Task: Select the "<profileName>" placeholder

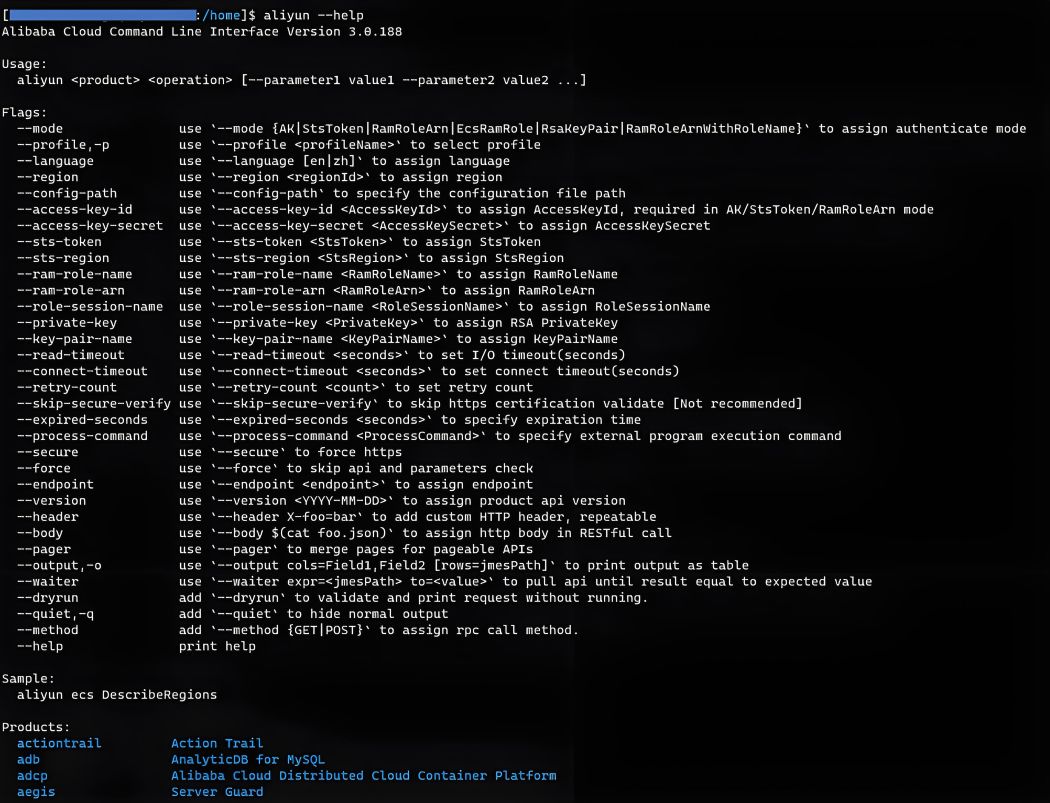Action: [344, 145]
